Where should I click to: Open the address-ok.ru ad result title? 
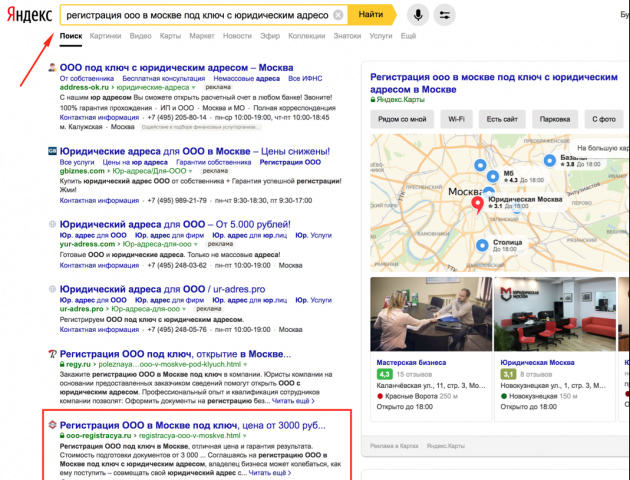click(176, 67)
